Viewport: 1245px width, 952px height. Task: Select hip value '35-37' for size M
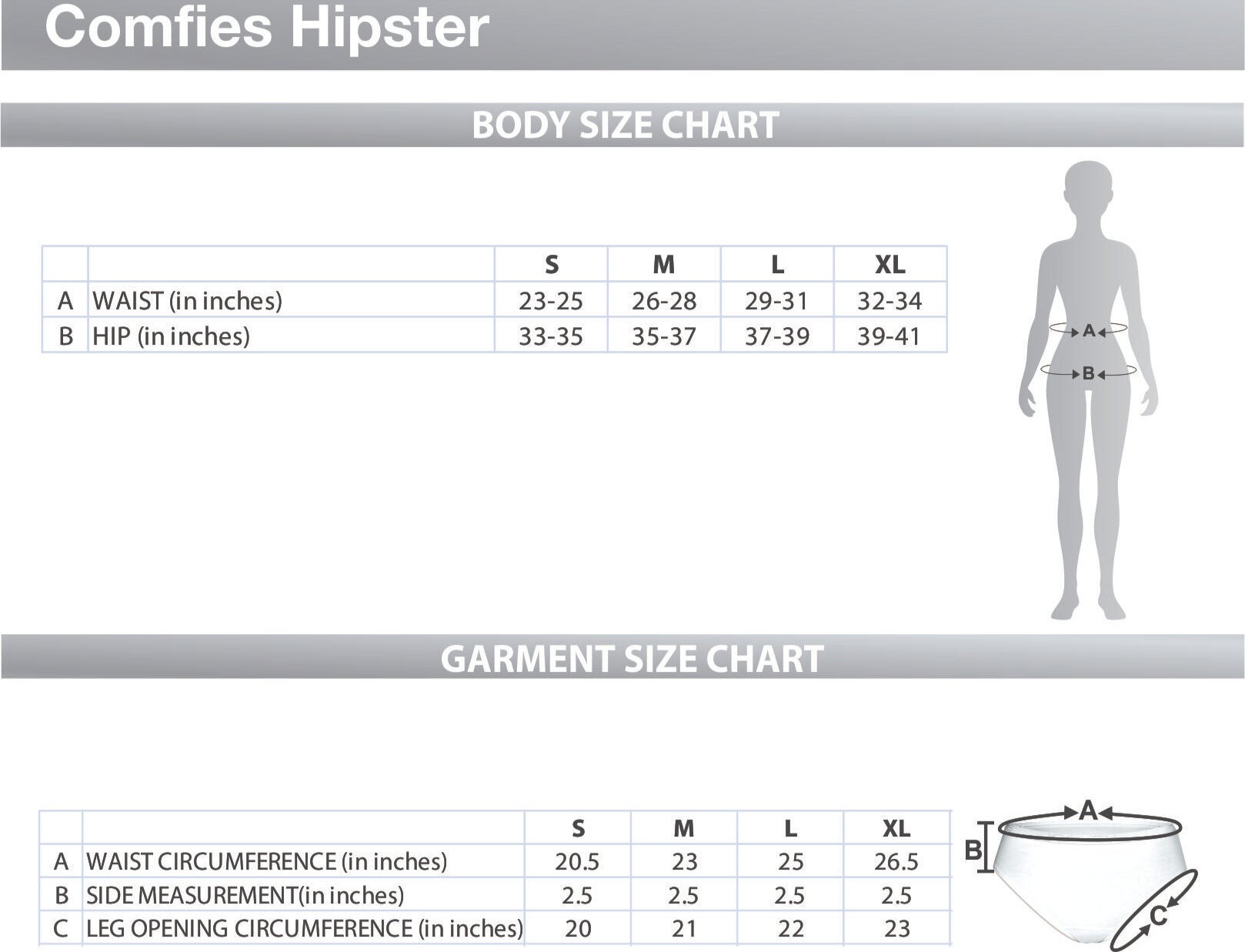tap(664, 336)
